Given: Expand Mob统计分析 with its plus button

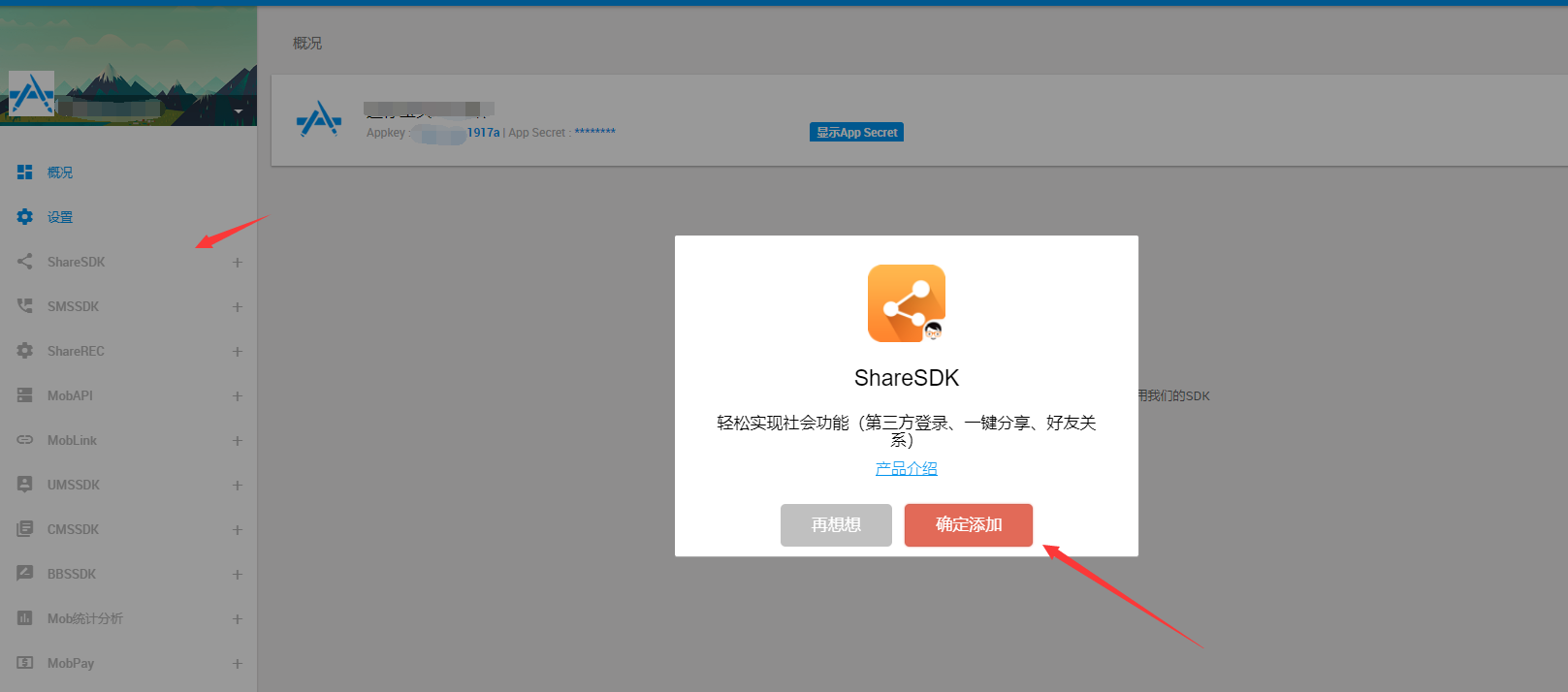Looking at the screenshot, I should [237, 619].
